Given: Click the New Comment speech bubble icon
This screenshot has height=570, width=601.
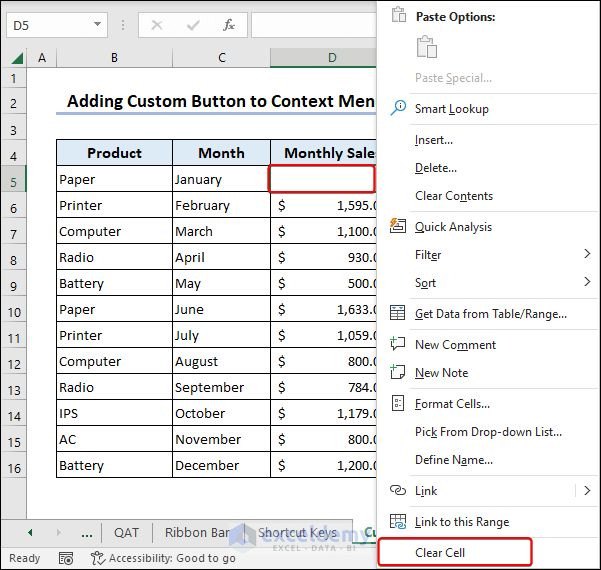Looking at the screenshot, I should pos(397,344).
